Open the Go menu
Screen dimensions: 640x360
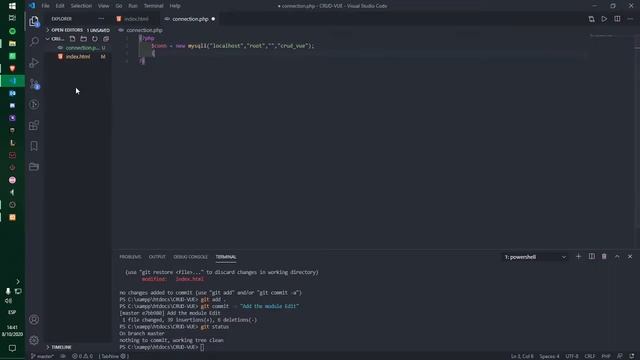point(119,6)
